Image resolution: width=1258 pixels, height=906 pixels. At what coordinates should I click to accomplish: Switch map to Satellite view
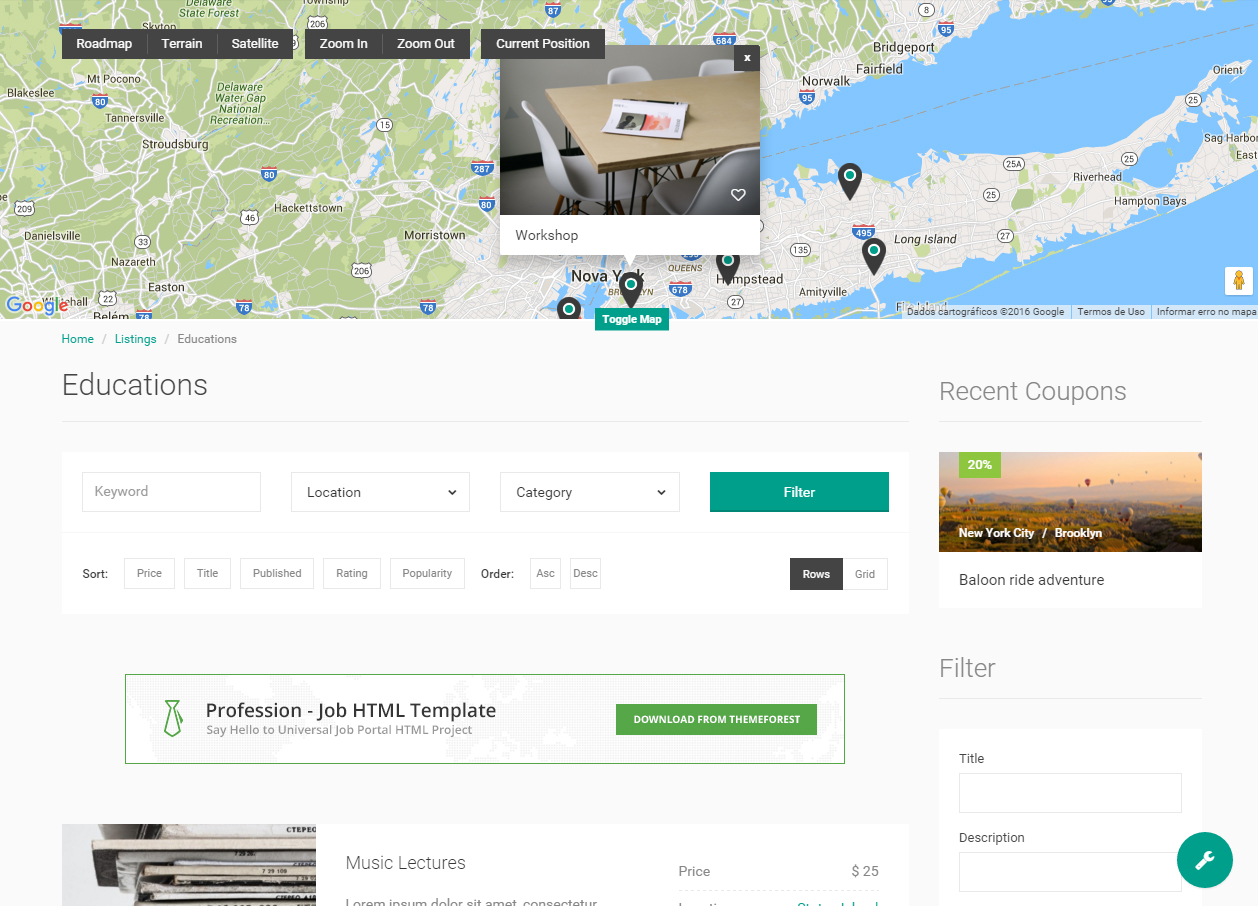(255, 44)
